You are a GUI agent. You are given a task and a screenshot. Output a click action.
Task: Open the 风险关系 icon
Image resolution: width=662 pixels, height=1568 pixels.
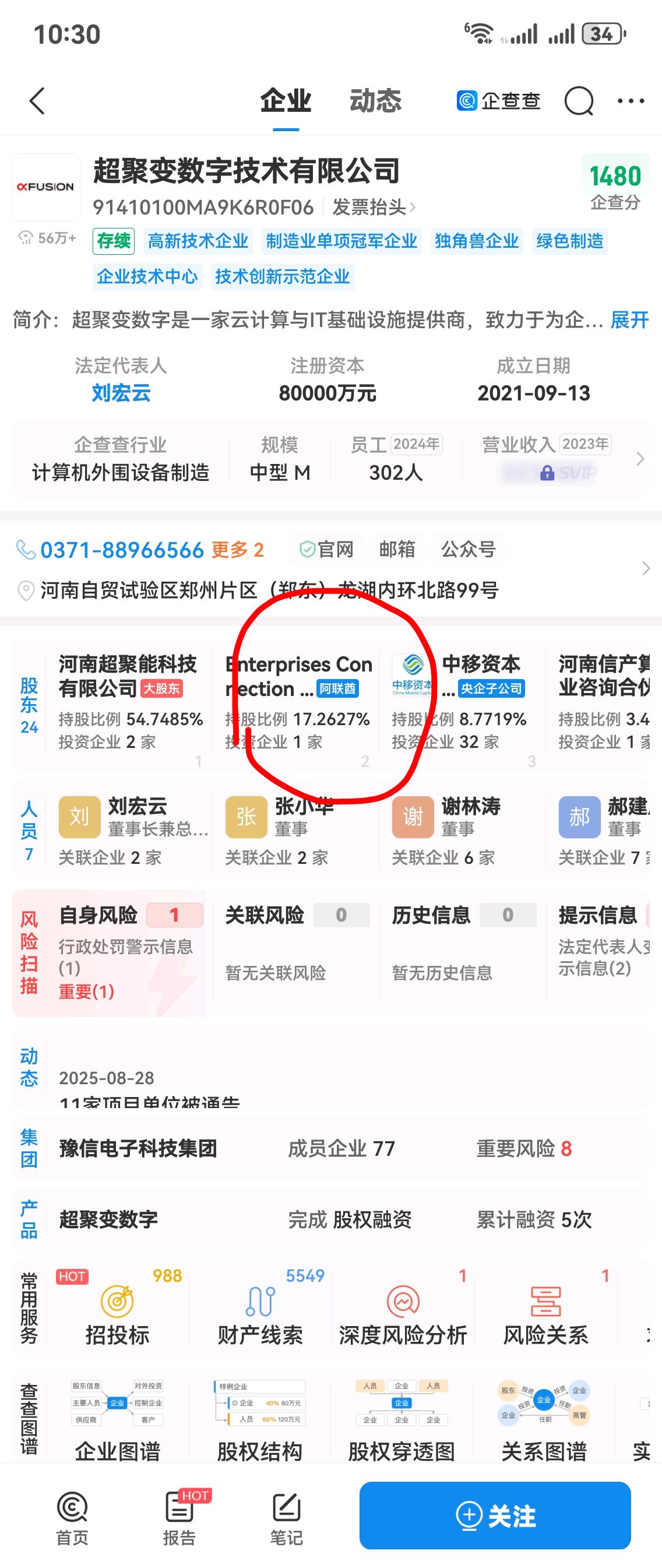[546, 1302]
